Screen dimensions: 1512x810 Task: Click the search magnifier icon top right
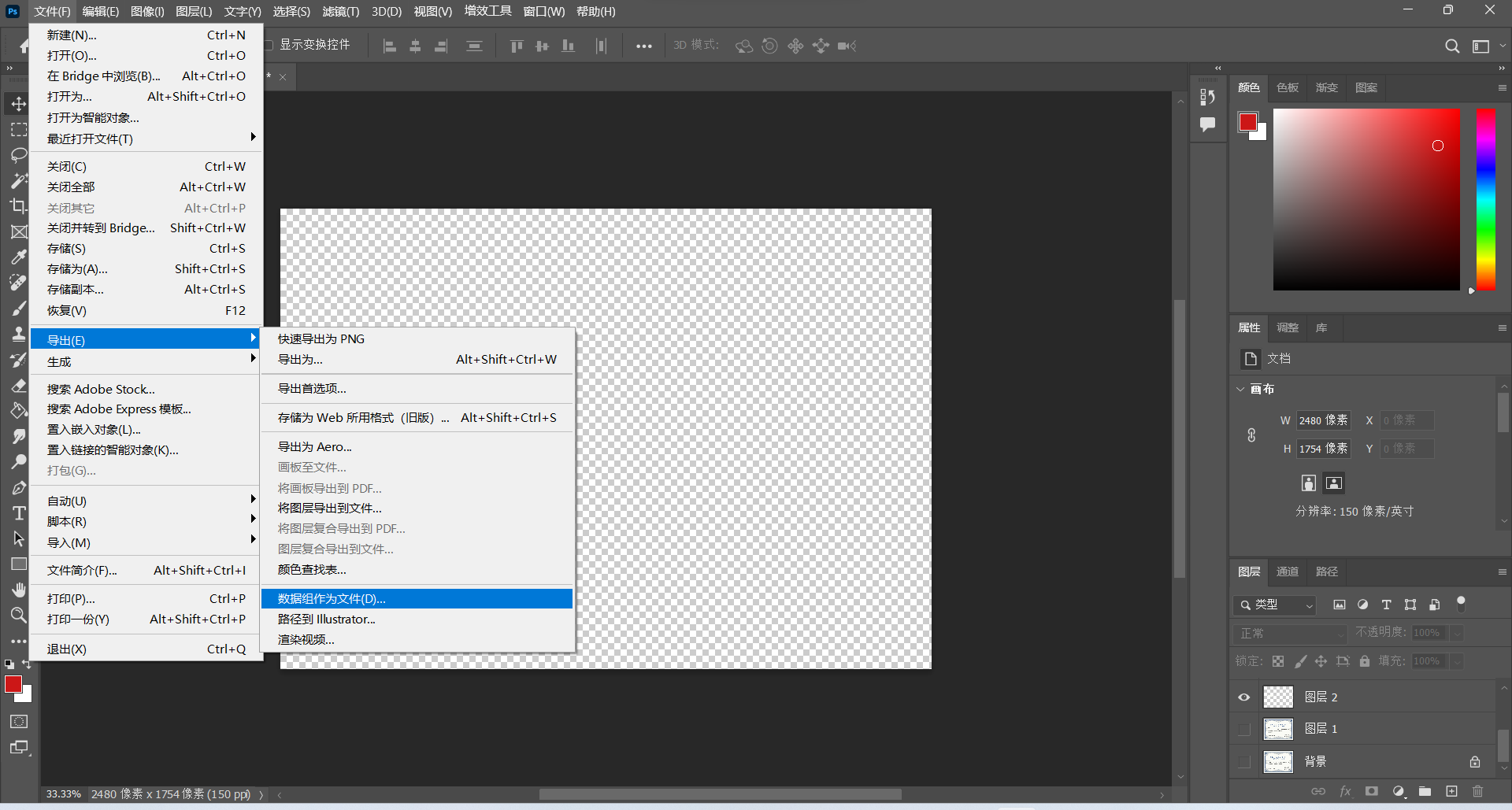[x=1452, y=46]
